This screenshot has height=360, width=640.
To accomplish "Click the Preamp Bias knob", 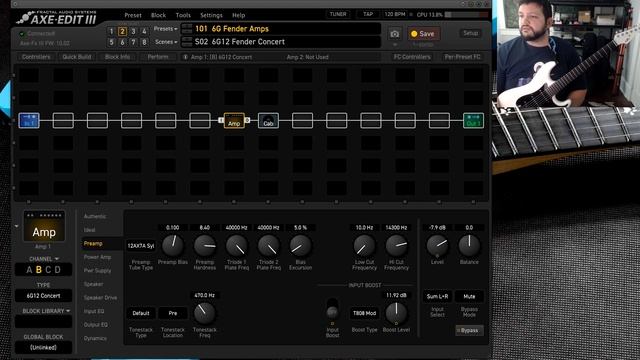I will point(173,246).
